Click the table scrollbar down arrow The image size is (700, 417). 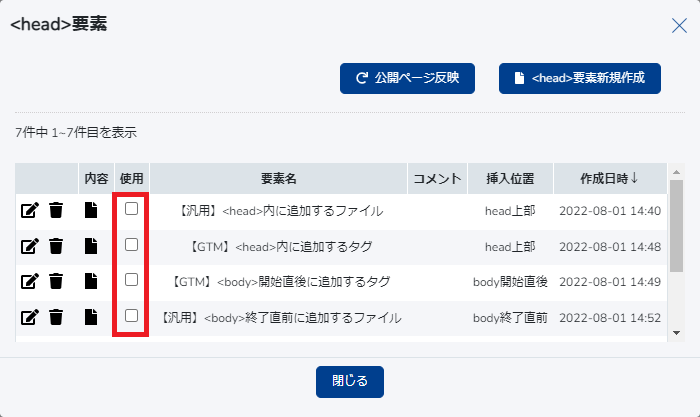(677, 333)
